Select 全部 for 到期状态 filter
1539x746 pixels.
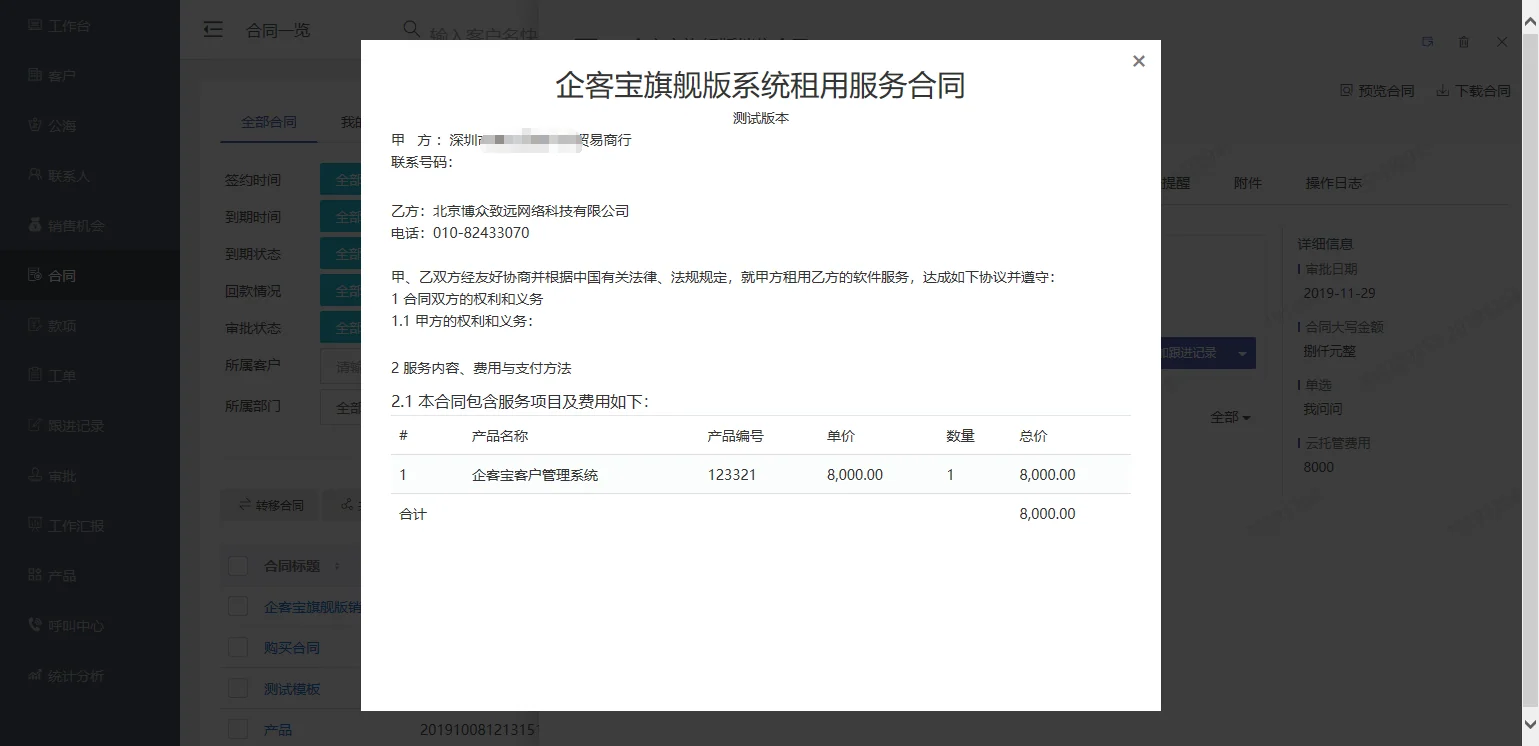coord(340,254)
